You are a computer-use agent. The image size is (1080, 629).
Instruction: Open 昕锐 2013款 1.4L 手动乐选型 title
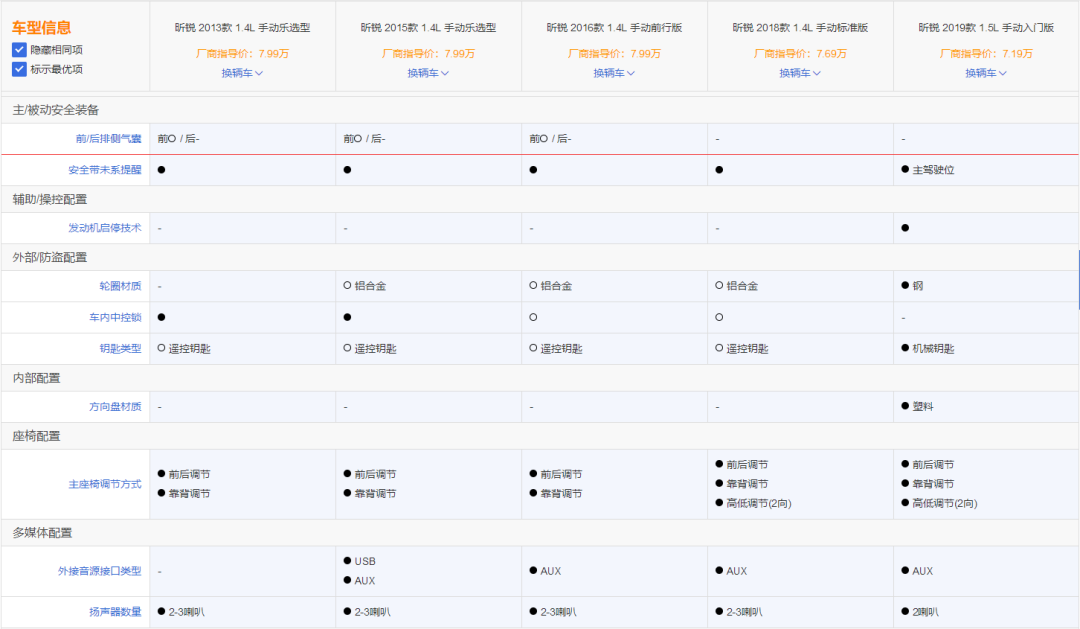click(242, 28)
